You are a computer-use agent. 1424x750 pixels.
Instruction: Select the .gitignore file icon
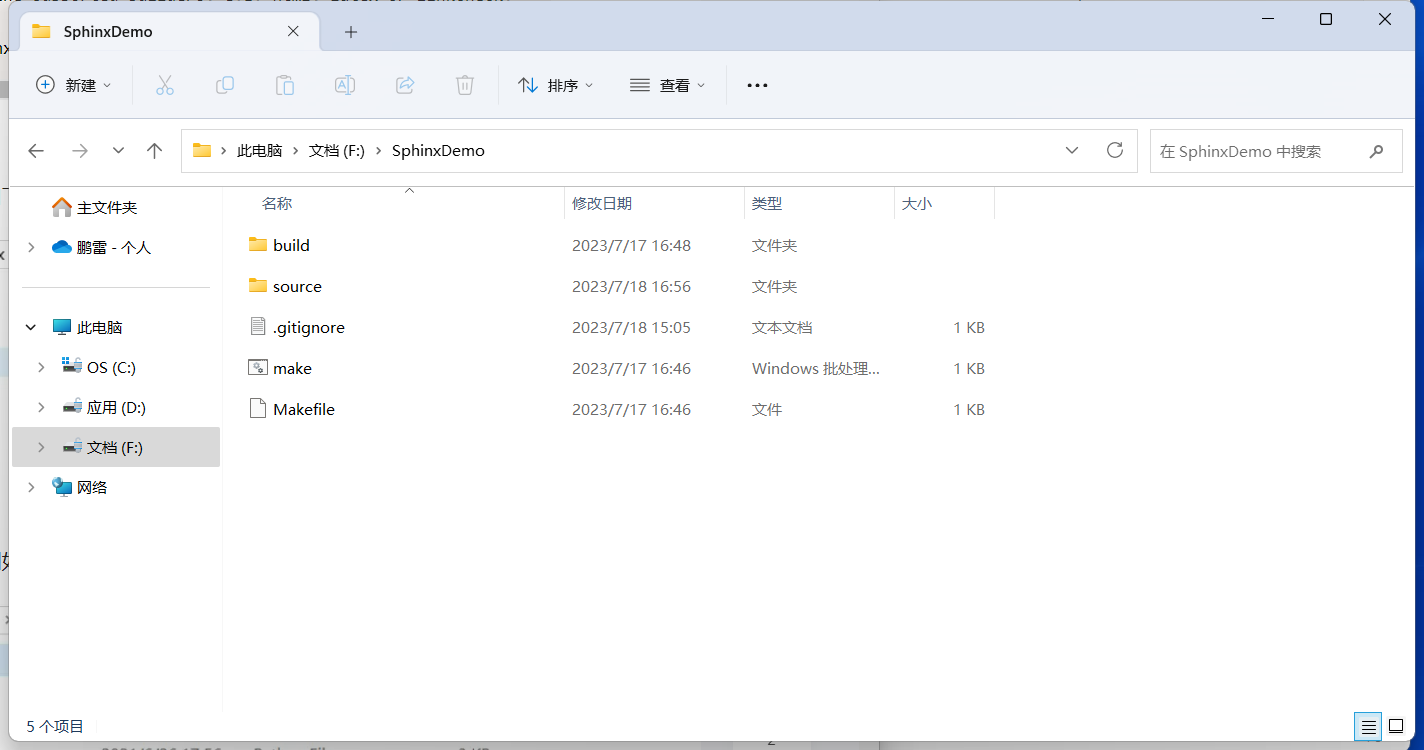[259, 326]
